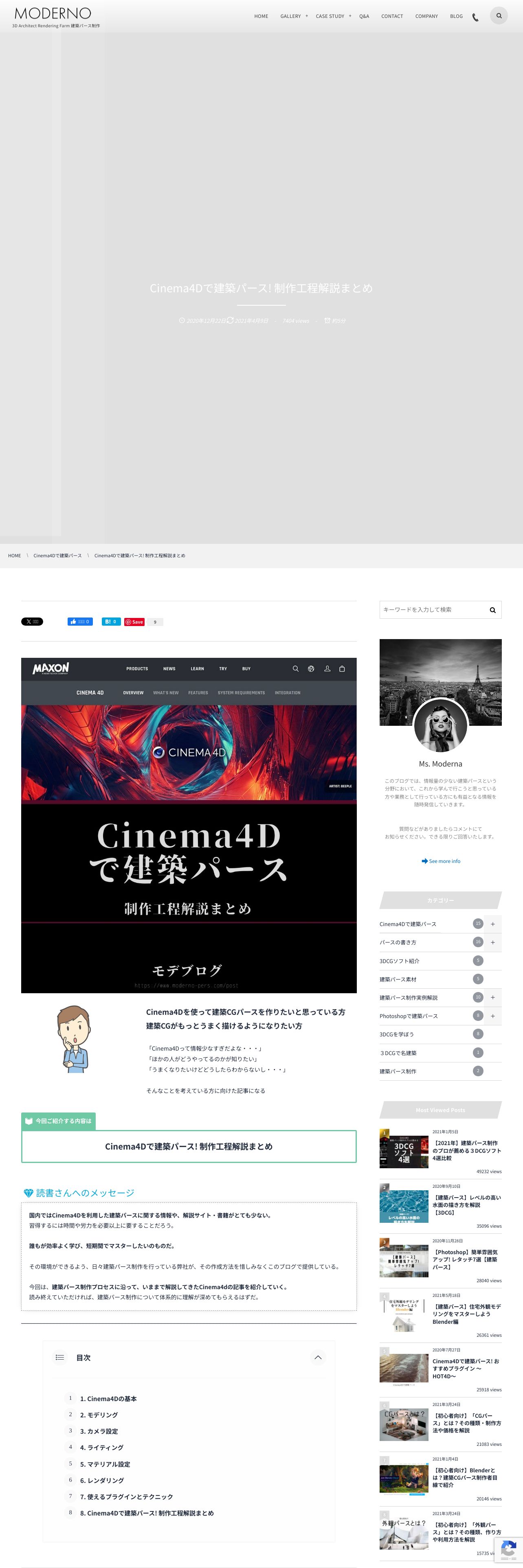Image resolution: width=523 pixels, height=1568 pixels.
Task: Click the See more info link
Action: pyautogui.click(x=441, y=861)
